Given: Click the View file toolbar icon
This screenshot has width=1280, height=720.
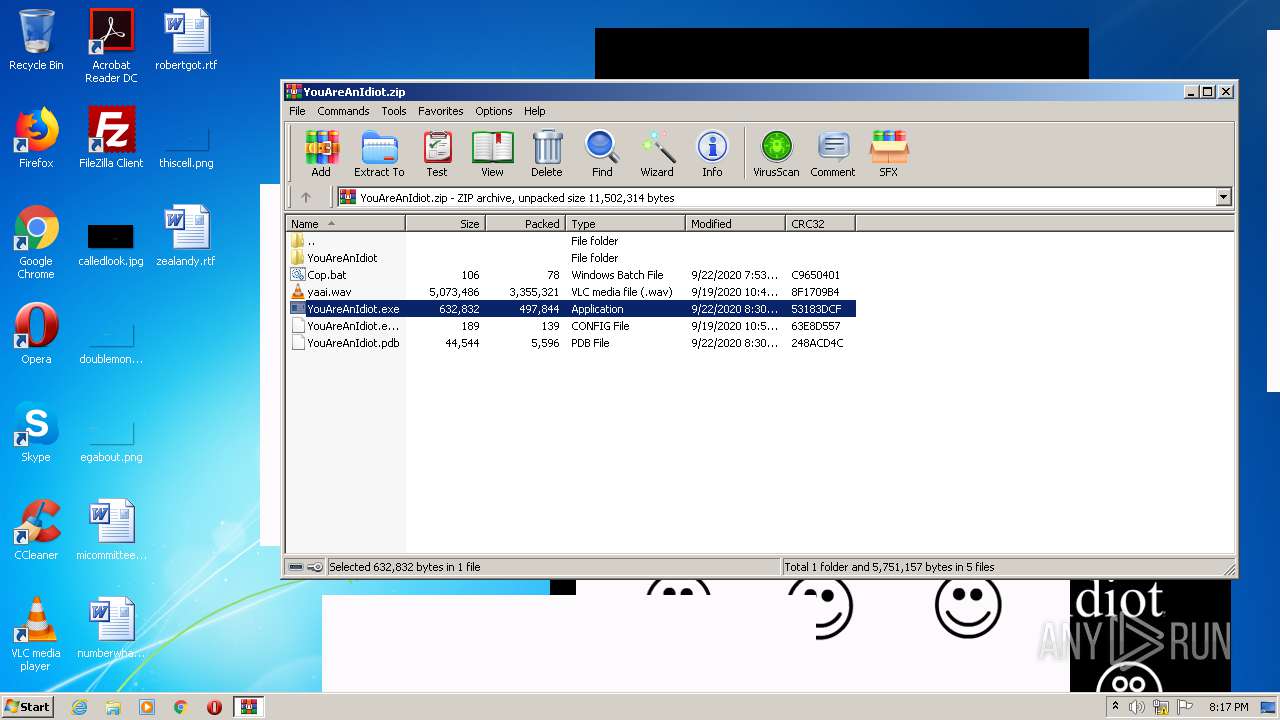Looking at the screenshot, I should pos(492,154).
